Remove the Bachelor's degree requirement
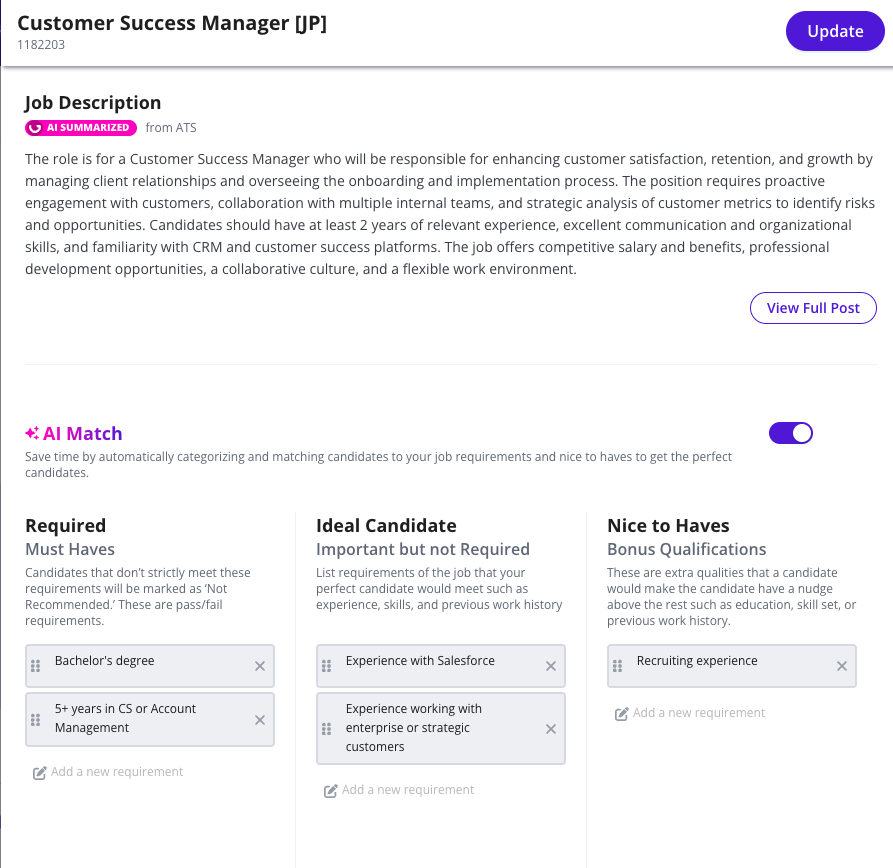 tap(260, 666)
